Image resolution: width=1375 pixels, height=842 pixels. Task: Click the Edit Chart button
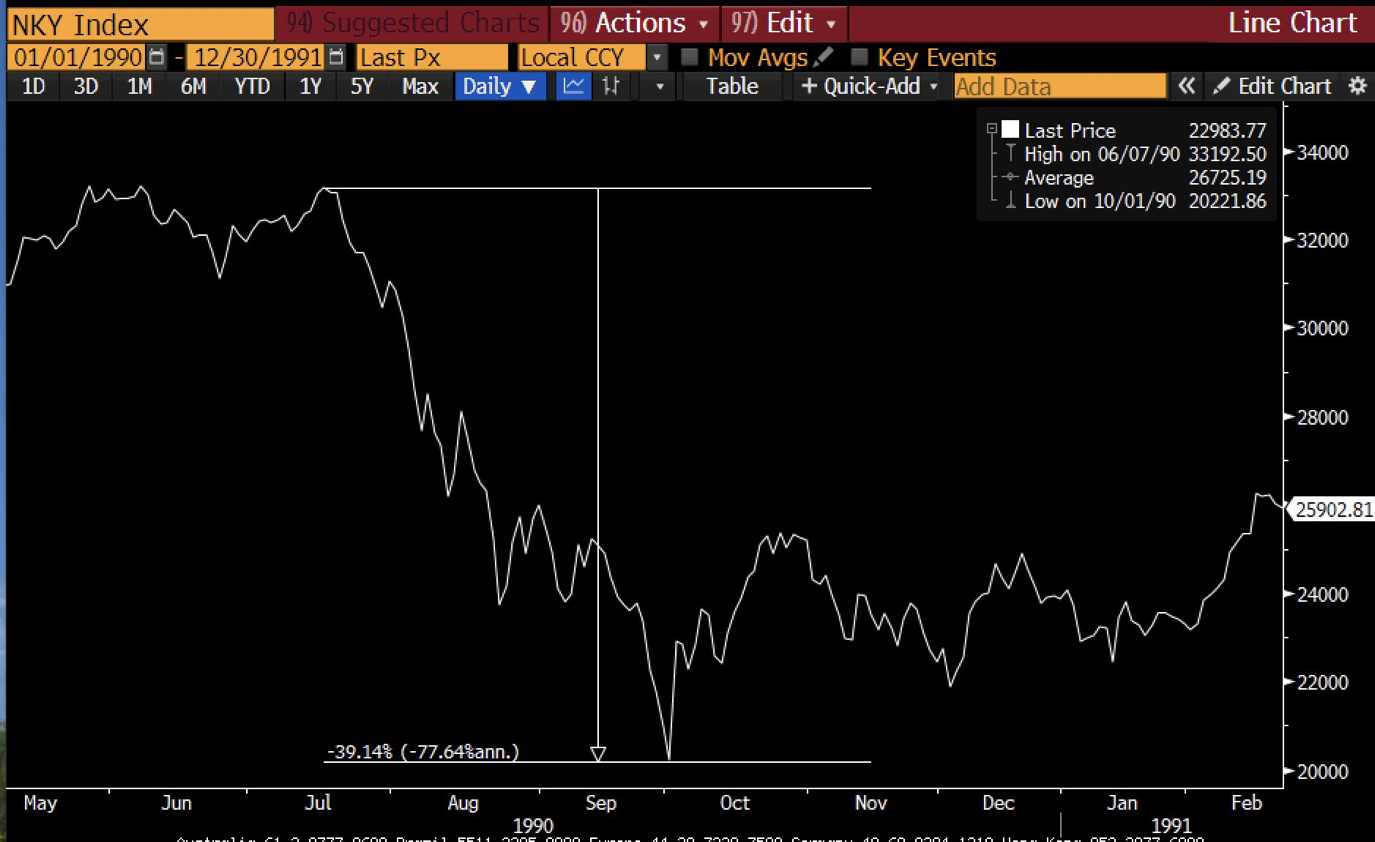click(1274, 86)
